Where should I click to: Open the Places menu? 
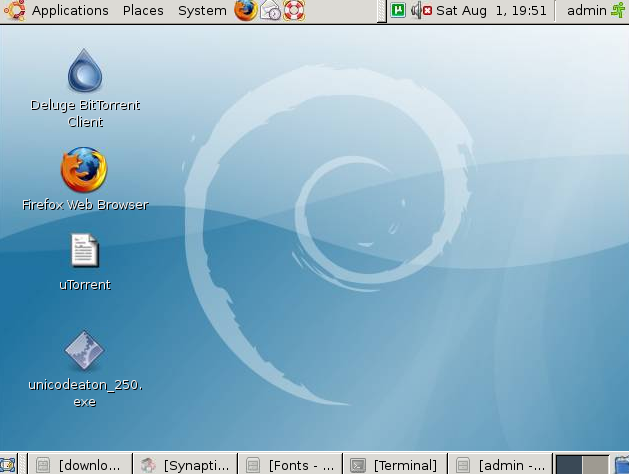[143, 11]
